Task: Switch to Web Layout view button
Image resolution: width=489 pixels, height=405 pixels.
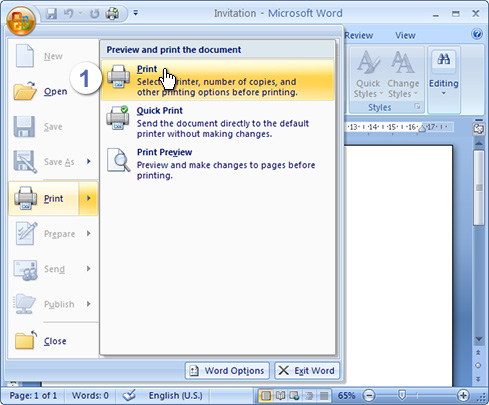Action: point(294,396)
